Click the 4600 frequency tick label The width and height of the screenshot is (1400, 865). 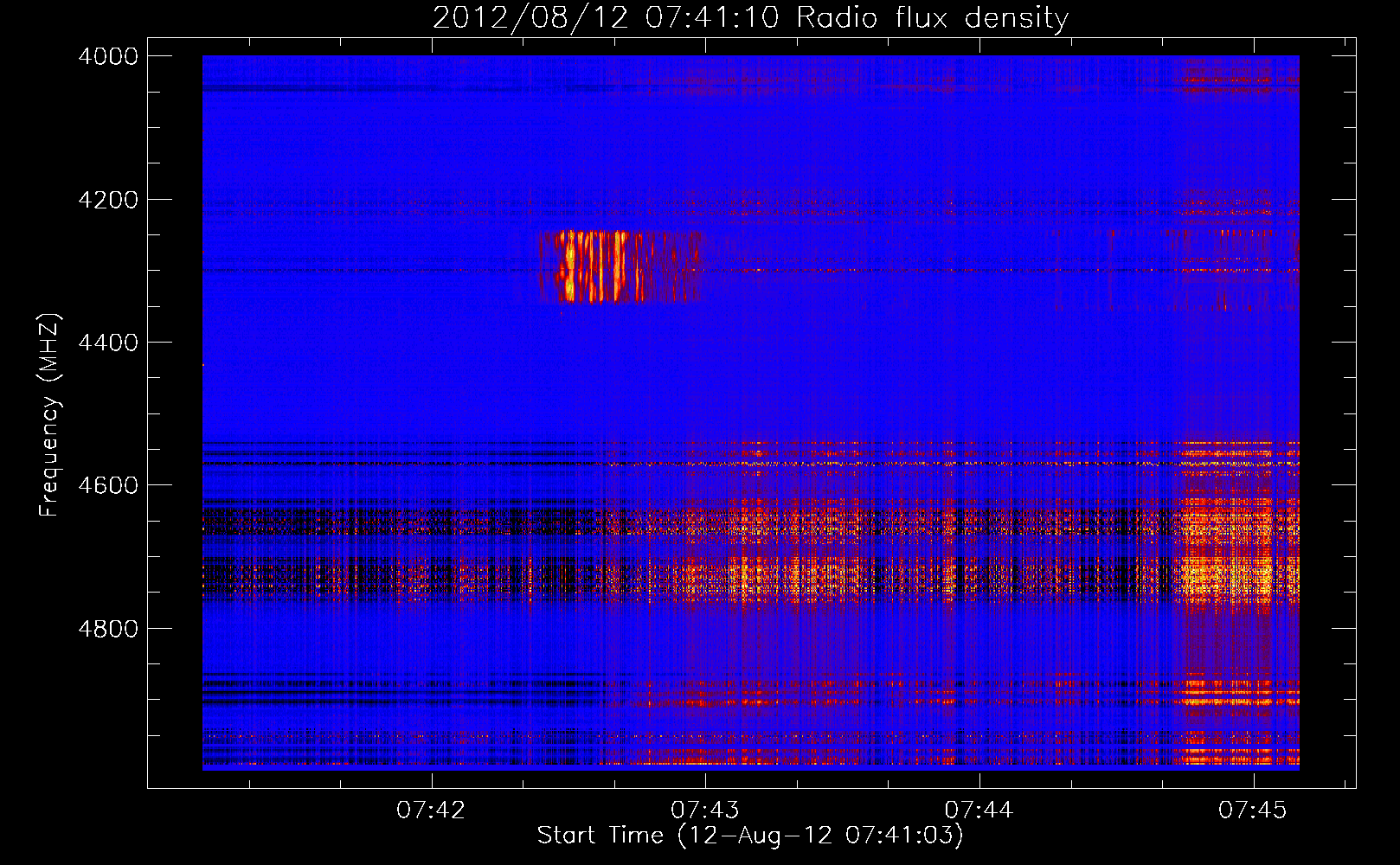(108, 485)
